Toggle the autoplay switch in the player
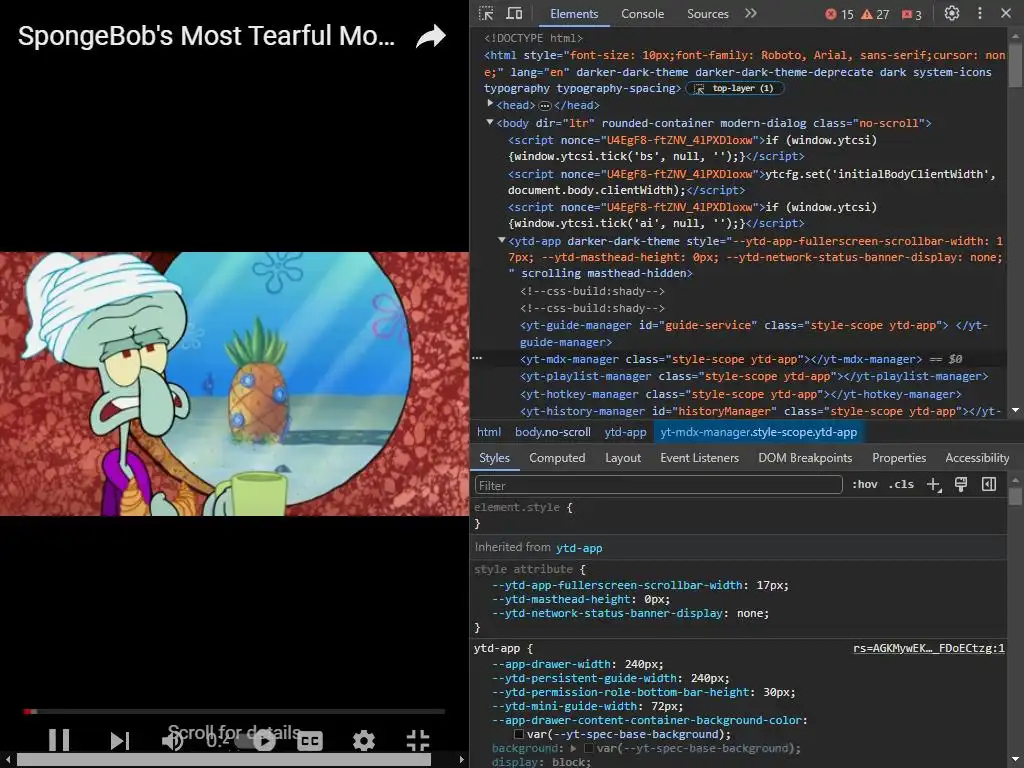Viewport: 1024px width, 768px height. point(257,741)
